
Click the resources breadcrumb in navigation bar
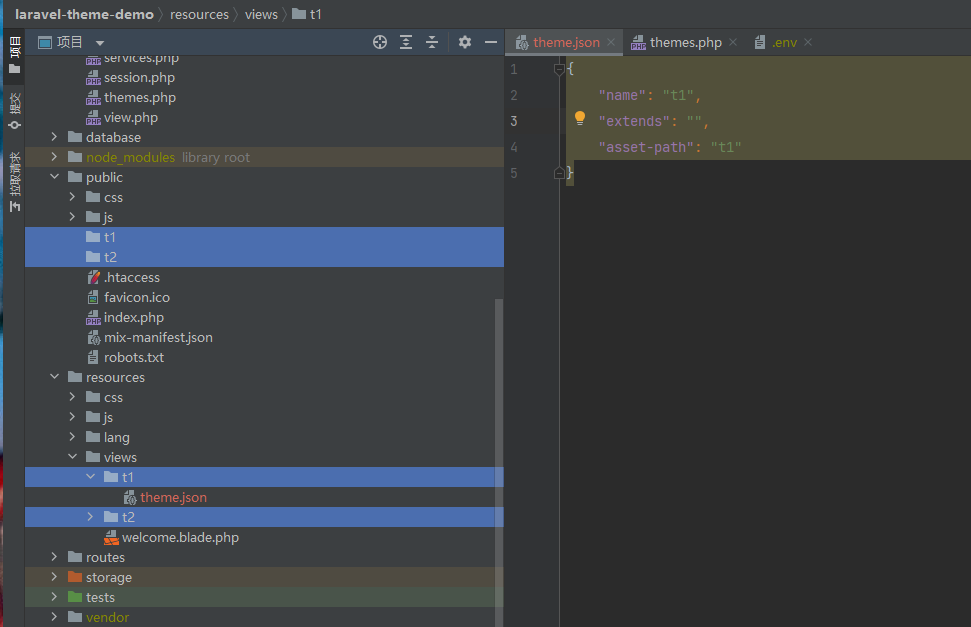click(199, 14)
